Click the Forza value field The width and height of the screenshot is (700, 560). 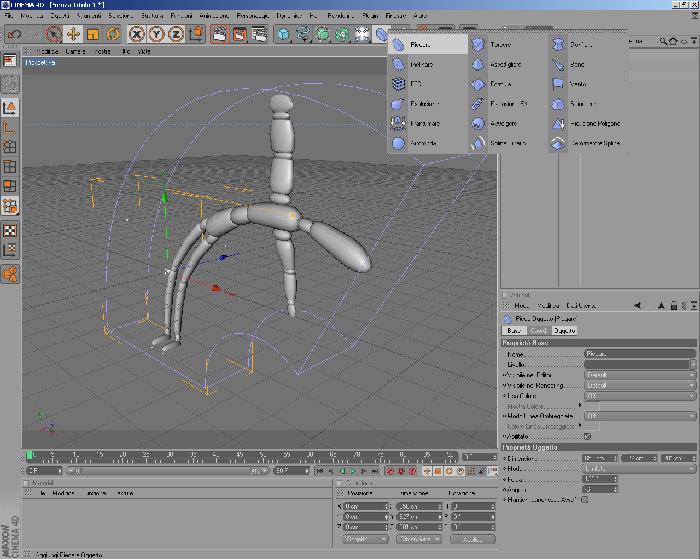point(600,479)
